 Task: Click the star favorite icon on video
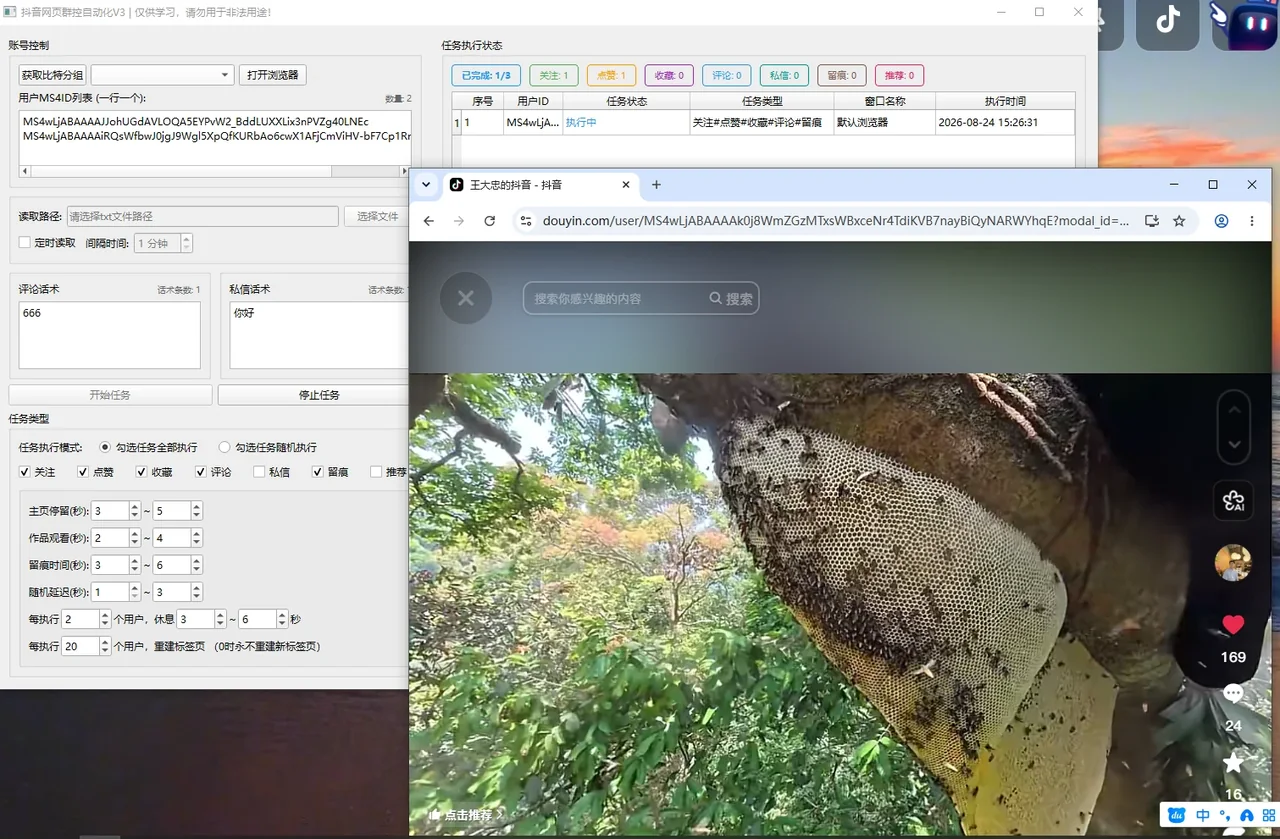coord(1233,762)
